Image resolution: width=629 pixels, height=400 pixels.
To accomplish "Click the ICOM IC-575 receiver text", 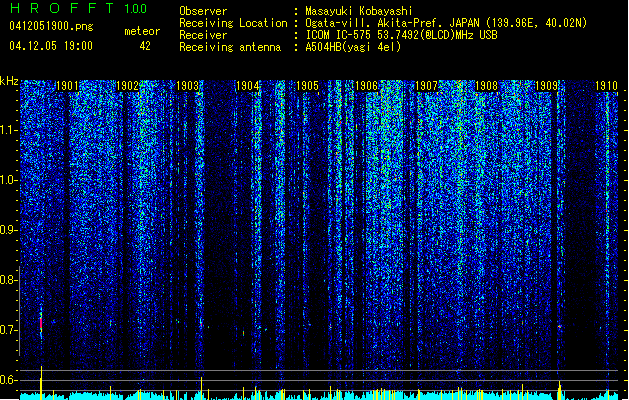I will [401, 35].
